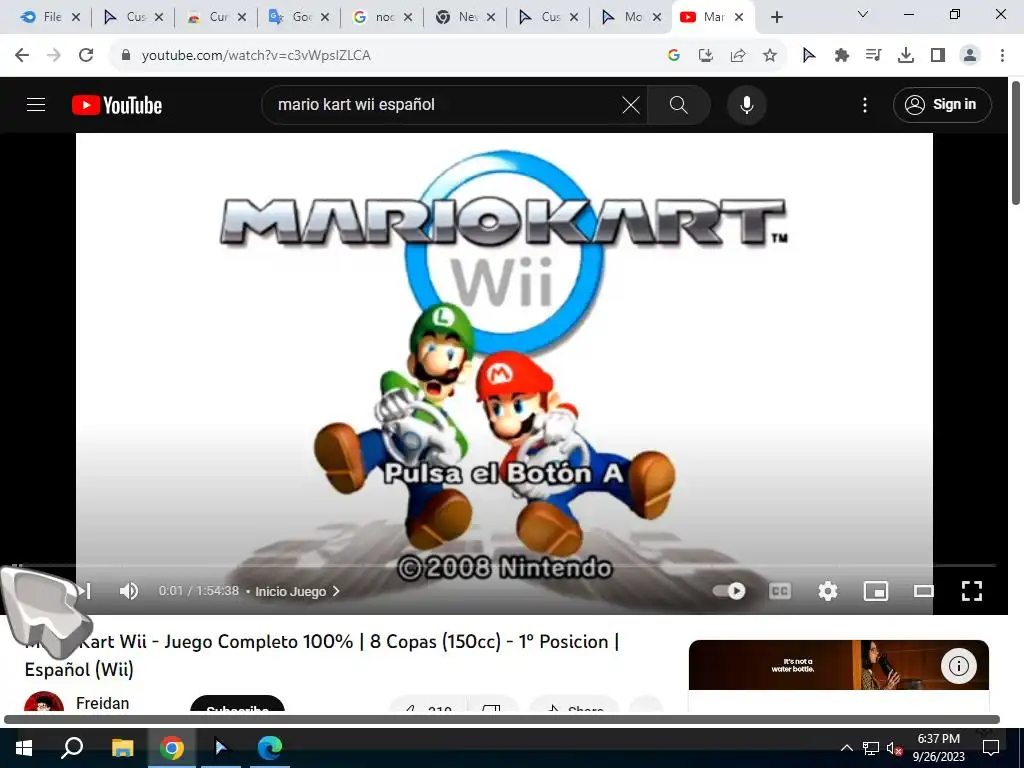Viewport: 1024px width, 768px height.
Task: Enter full screen mode
Action: [972, 591]
